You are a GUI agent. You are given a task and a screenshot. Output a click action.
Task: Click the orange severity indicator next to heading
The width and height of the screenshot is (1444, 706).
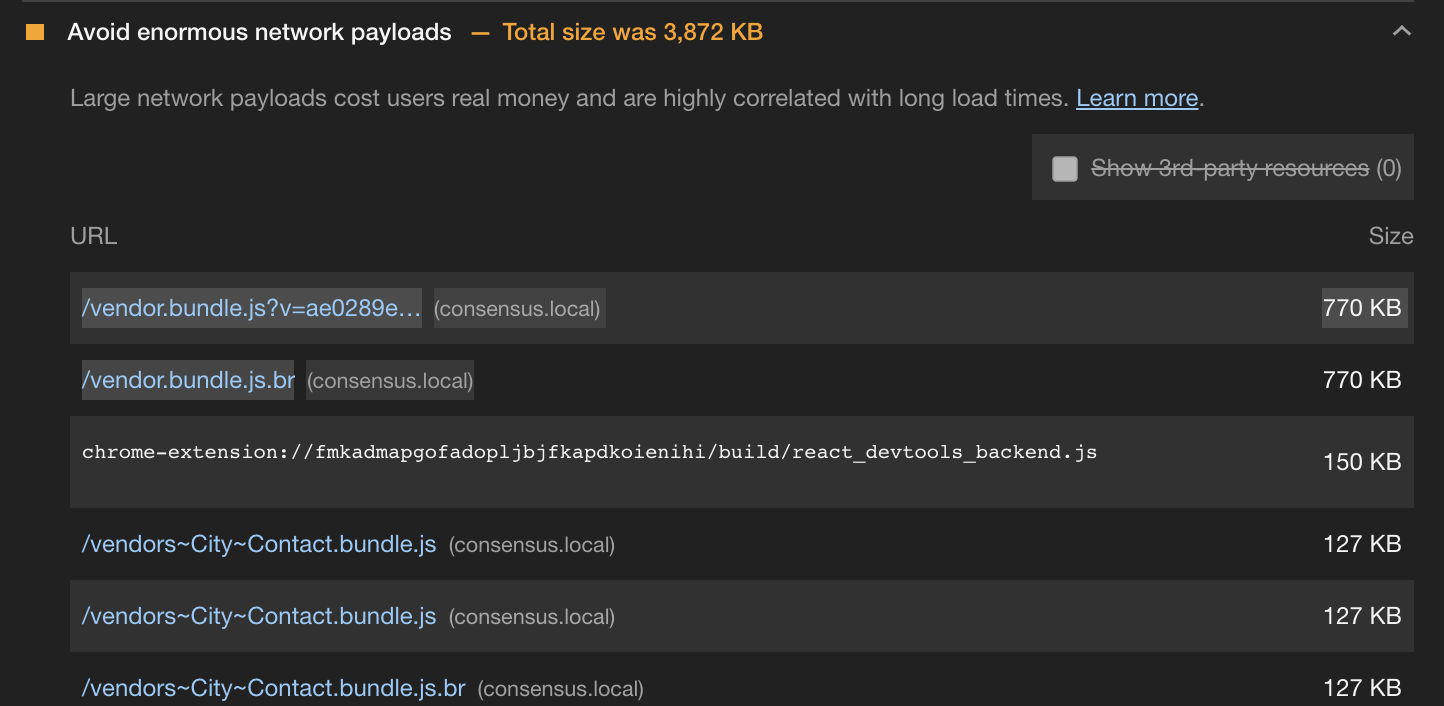coord(35,31)
